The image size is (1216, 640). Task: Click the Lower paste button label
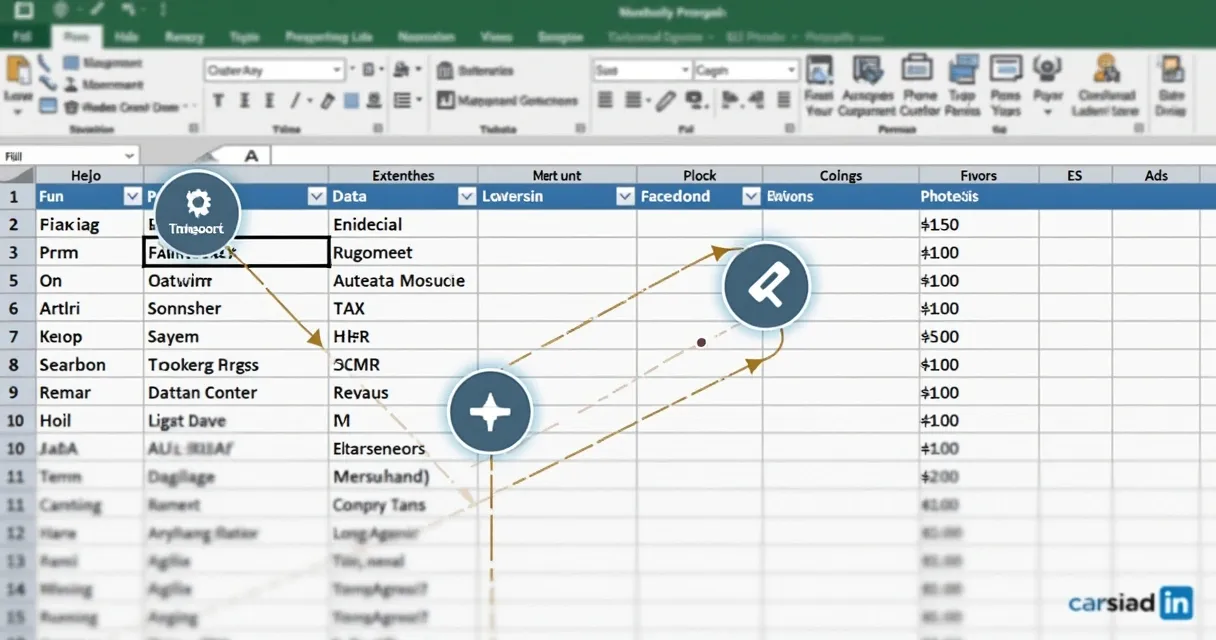[18, 97]
